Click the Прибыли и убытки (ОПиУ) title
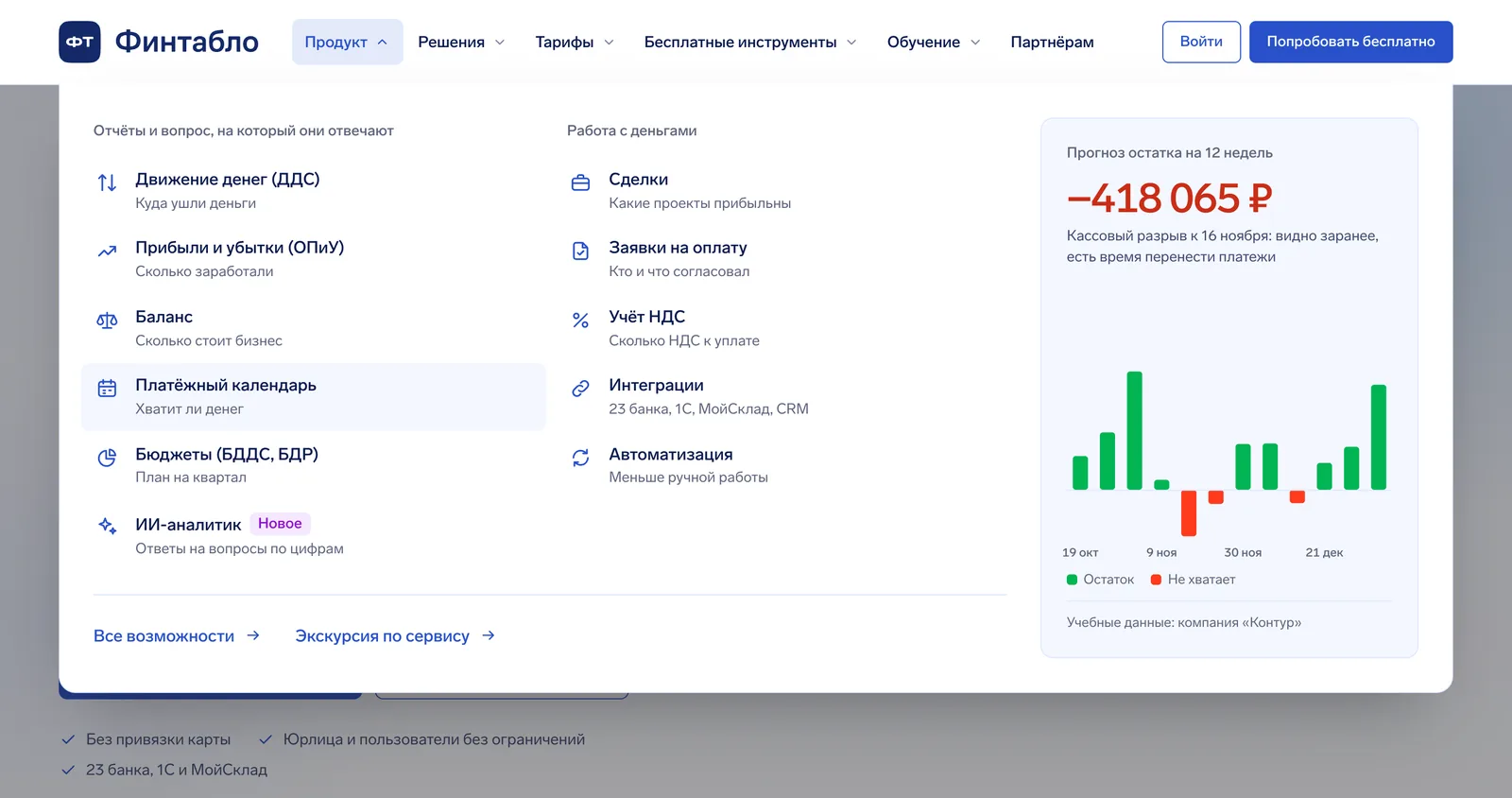Viewport: 1512px width, 798px height. point(239,248)
